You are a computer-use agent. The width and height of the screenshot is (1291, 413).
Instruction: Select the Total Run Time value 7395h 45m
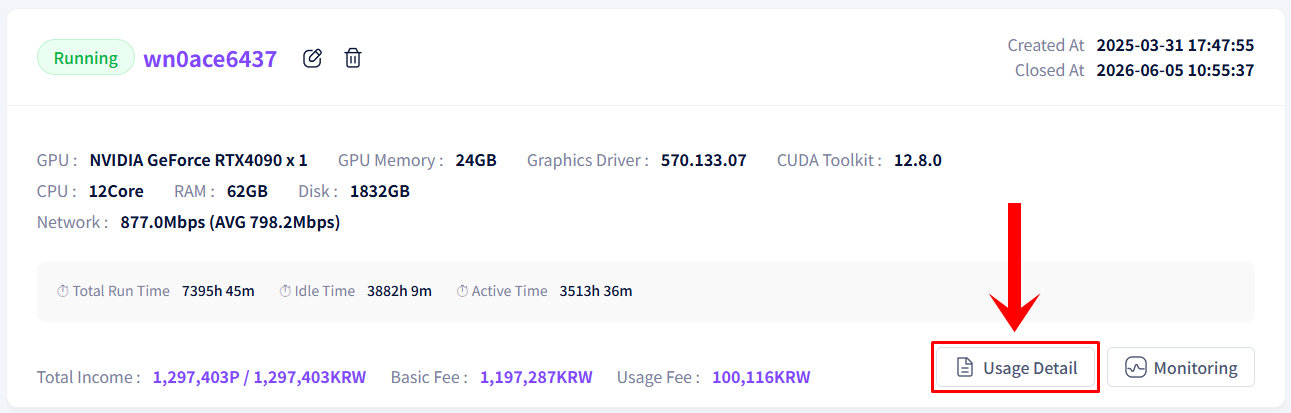coord(218,291)
